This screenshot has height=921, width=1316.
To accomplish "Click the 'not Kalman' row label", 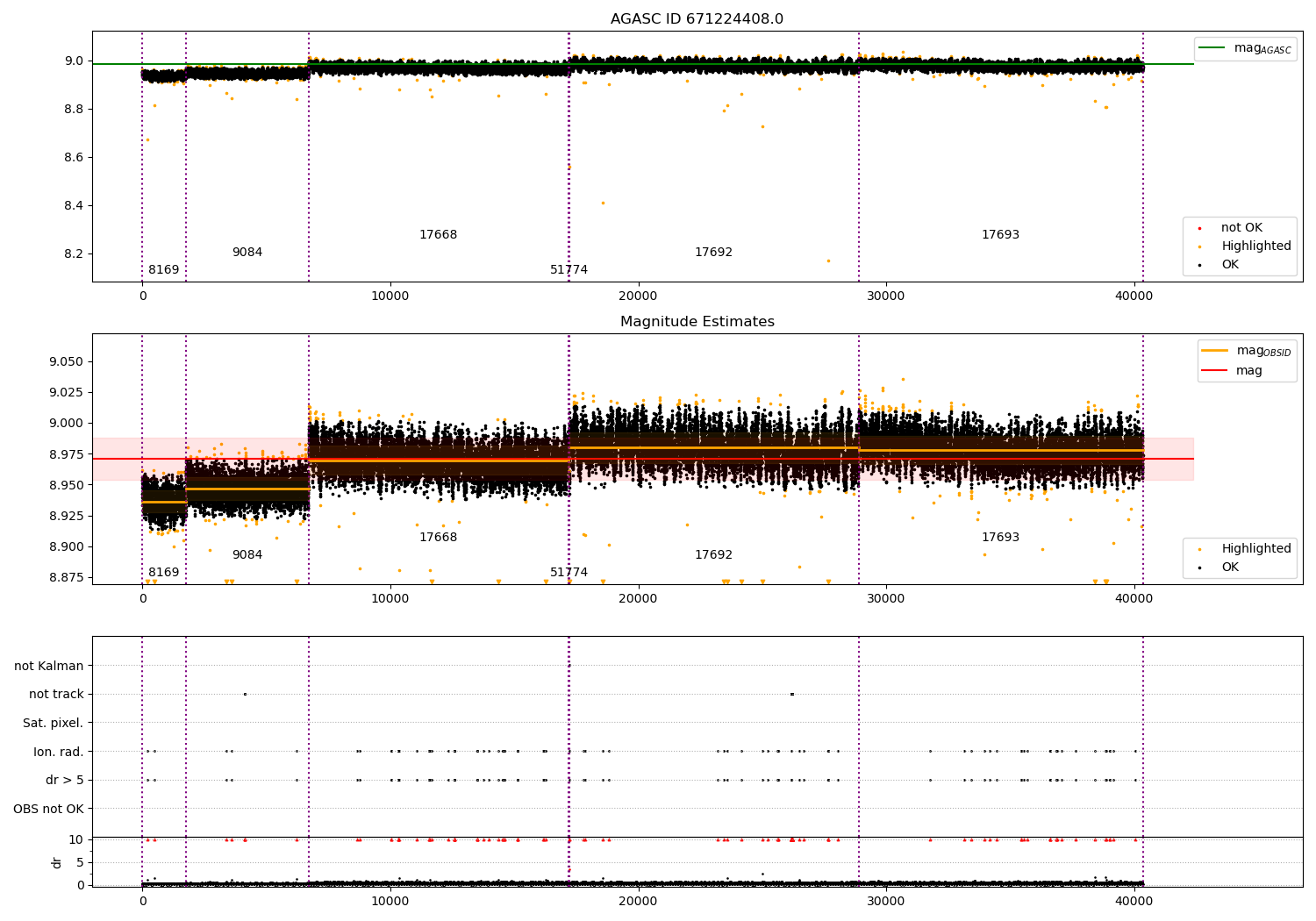I will point(49,667).
